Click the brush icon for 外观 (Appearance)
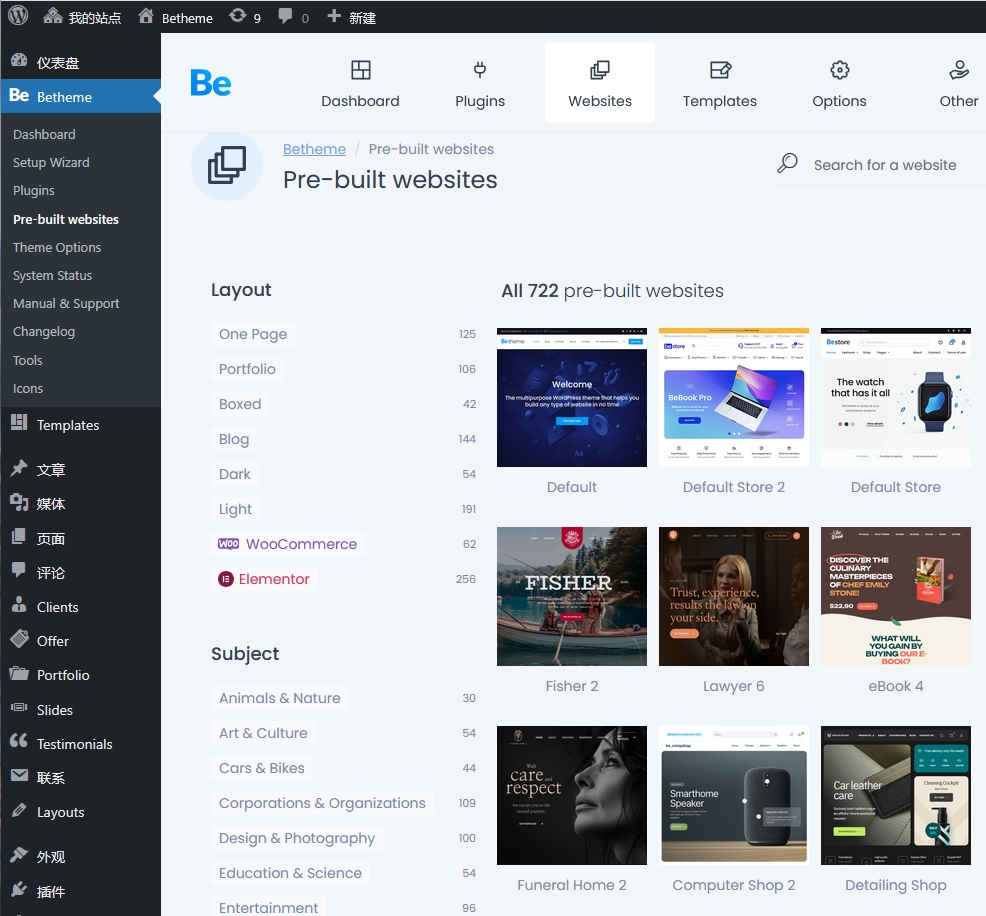986x916 pixels. 19,854
